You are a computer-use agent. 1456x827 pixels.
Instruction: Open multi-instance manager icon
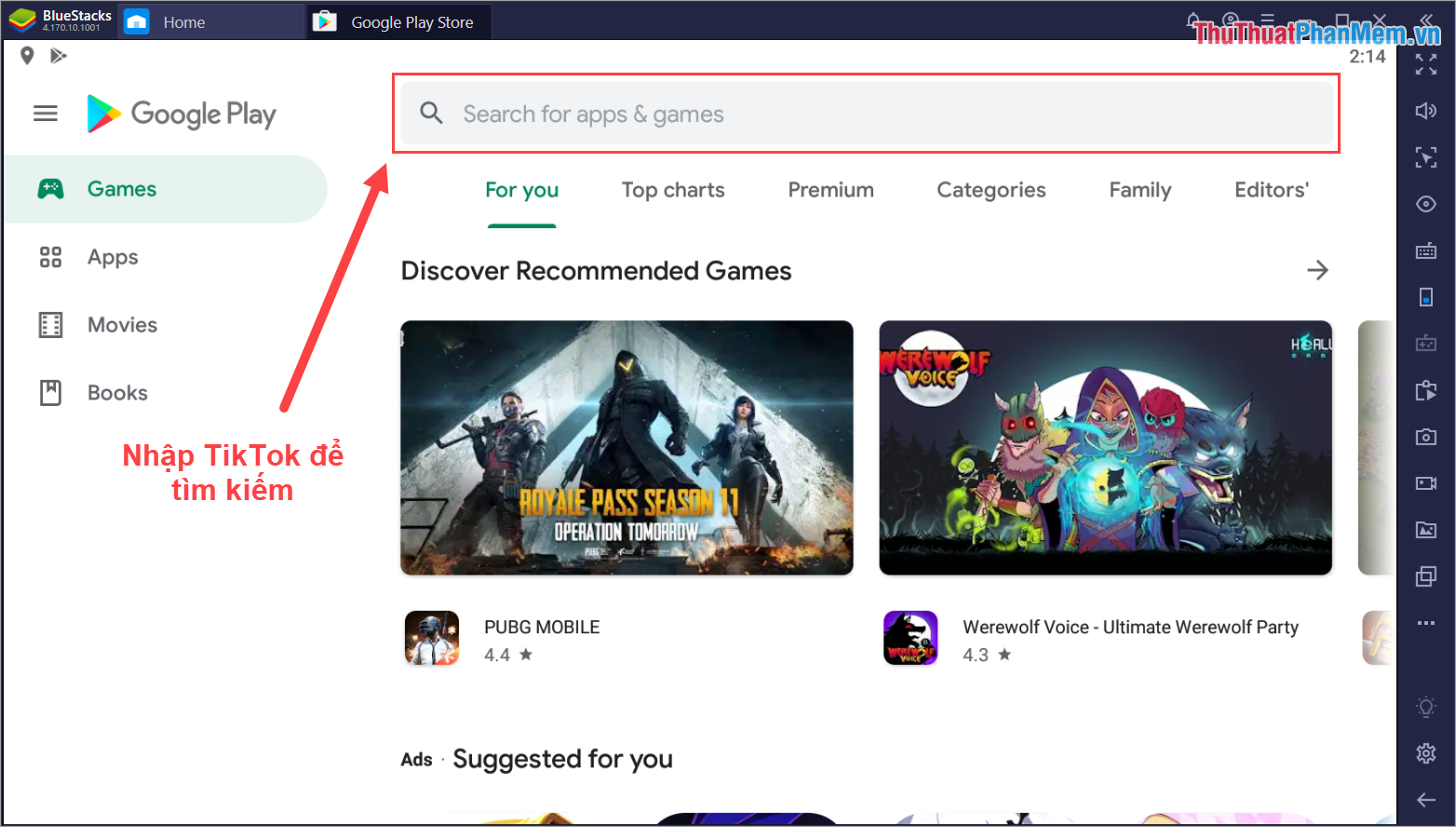(x=1426, y=576)
